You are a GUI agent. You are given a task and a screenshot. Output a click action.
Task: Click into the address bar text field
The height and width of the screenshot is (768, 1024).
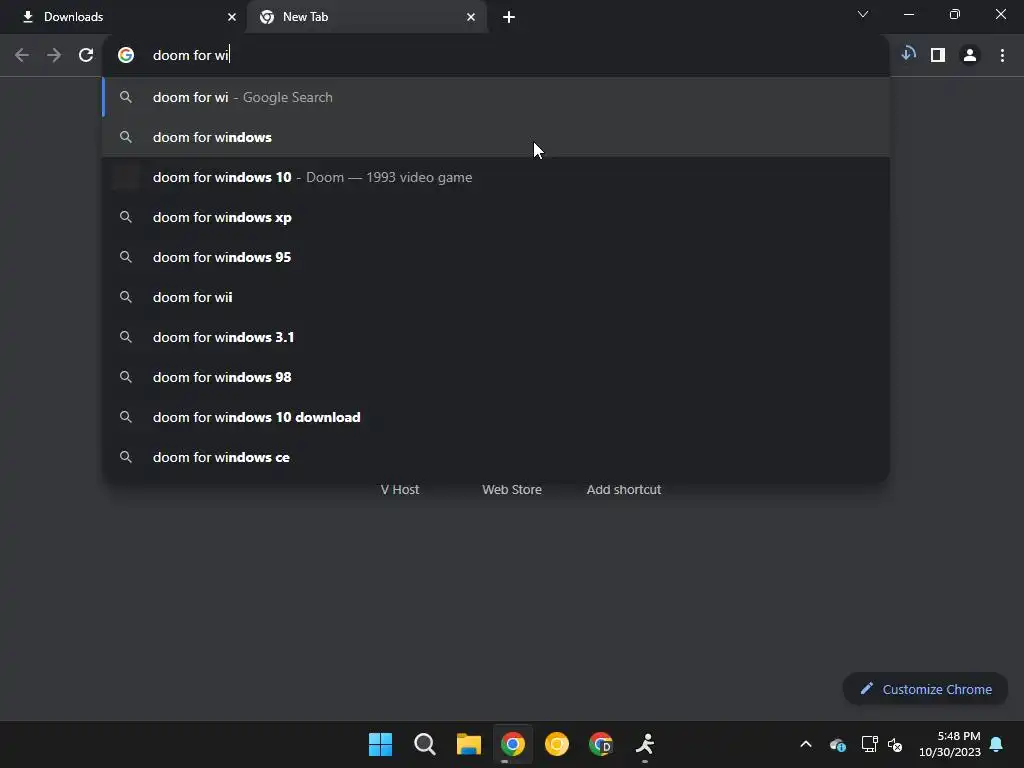click(x=496, y=55)
